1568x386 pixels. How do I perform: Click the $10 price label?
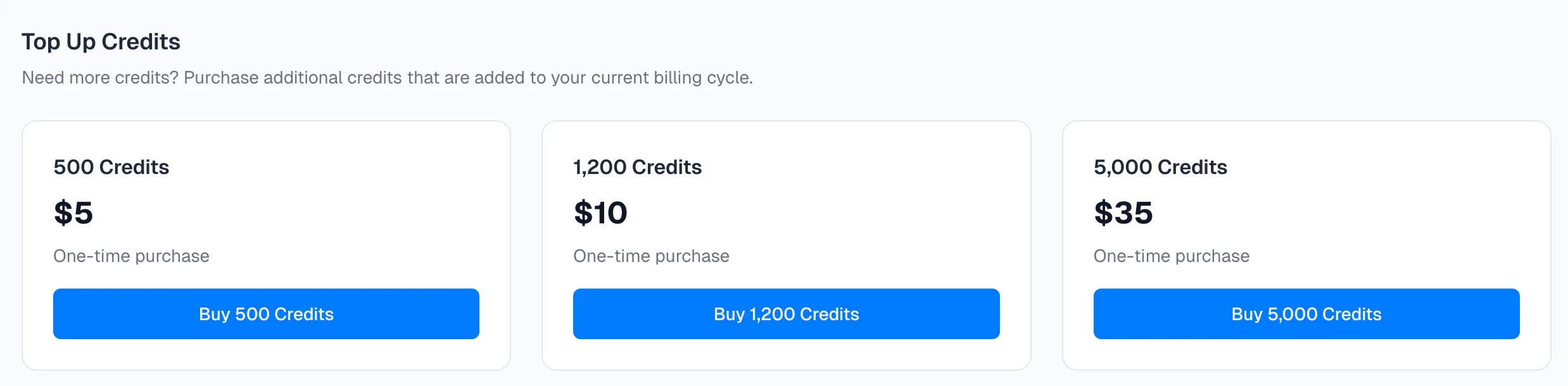click(x=600, y=213)
